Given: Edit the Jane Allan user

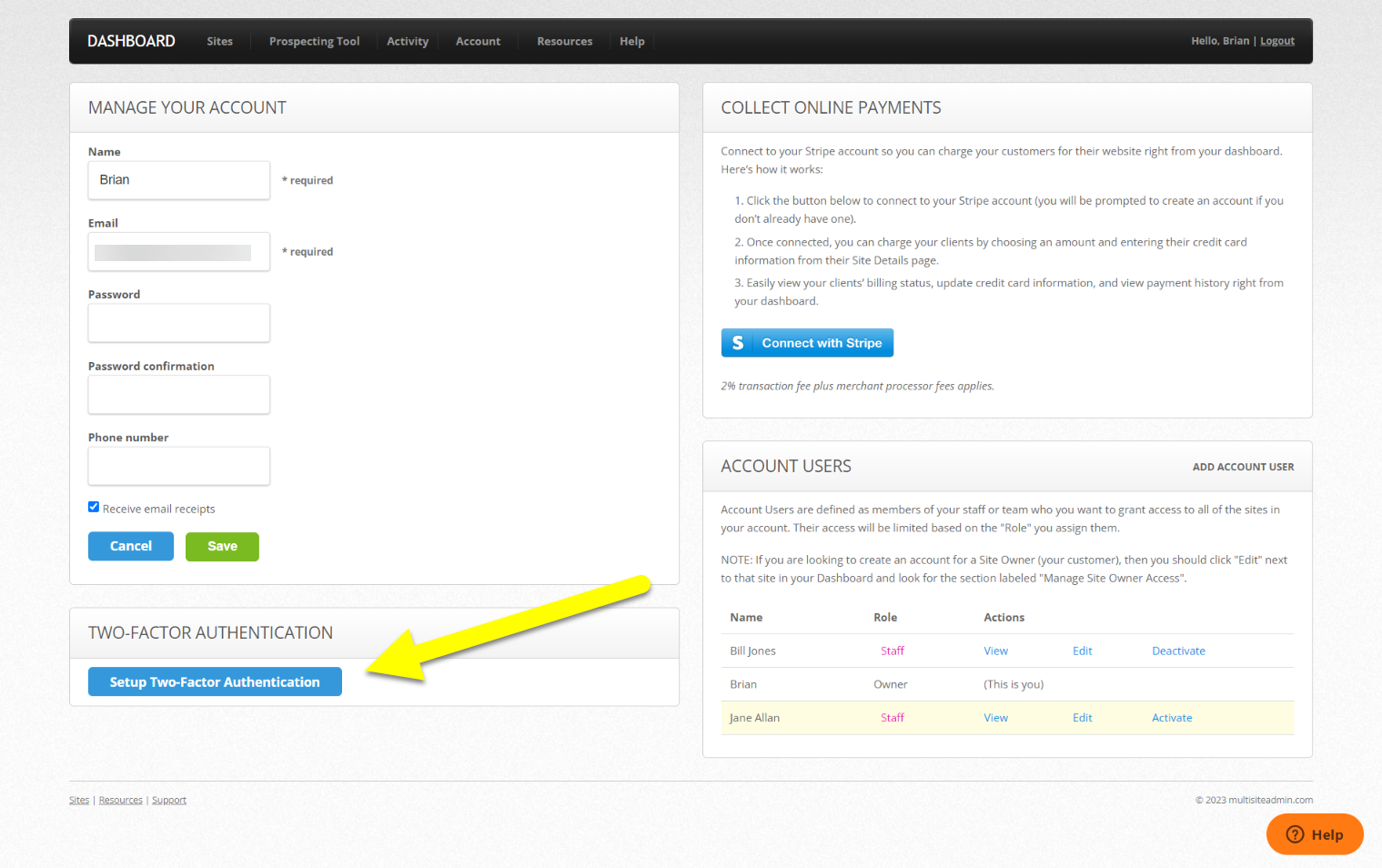Looking at the screenshot, I should tap(1082, 718).
